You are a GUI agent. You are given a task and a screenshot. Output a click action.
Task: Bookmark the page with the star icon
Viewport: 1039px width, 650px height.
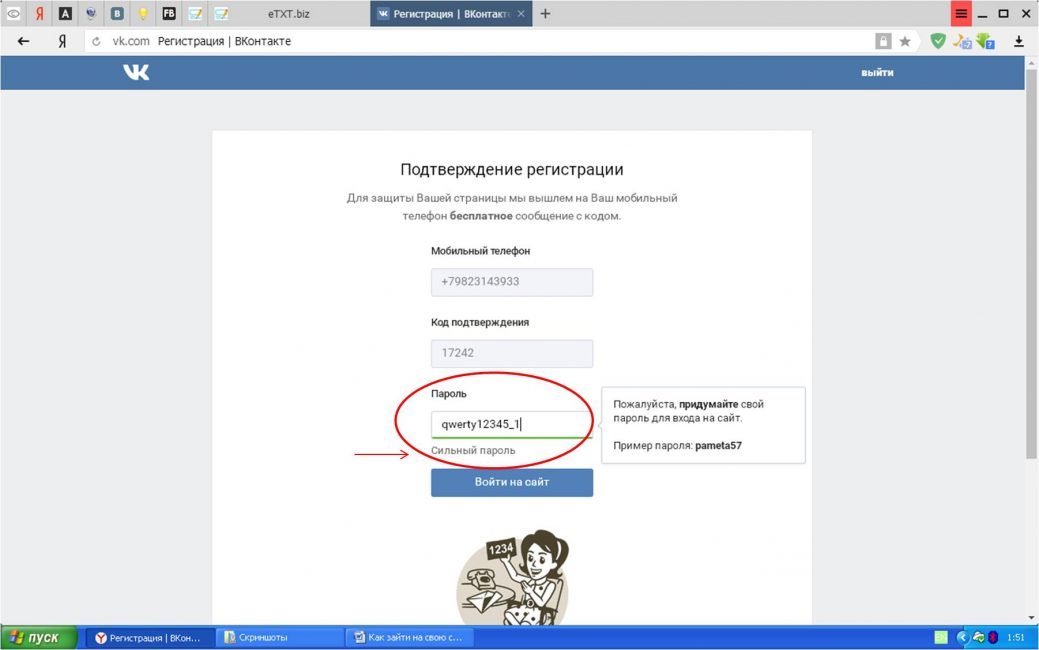pyautogui.click(x=904, y=41)
